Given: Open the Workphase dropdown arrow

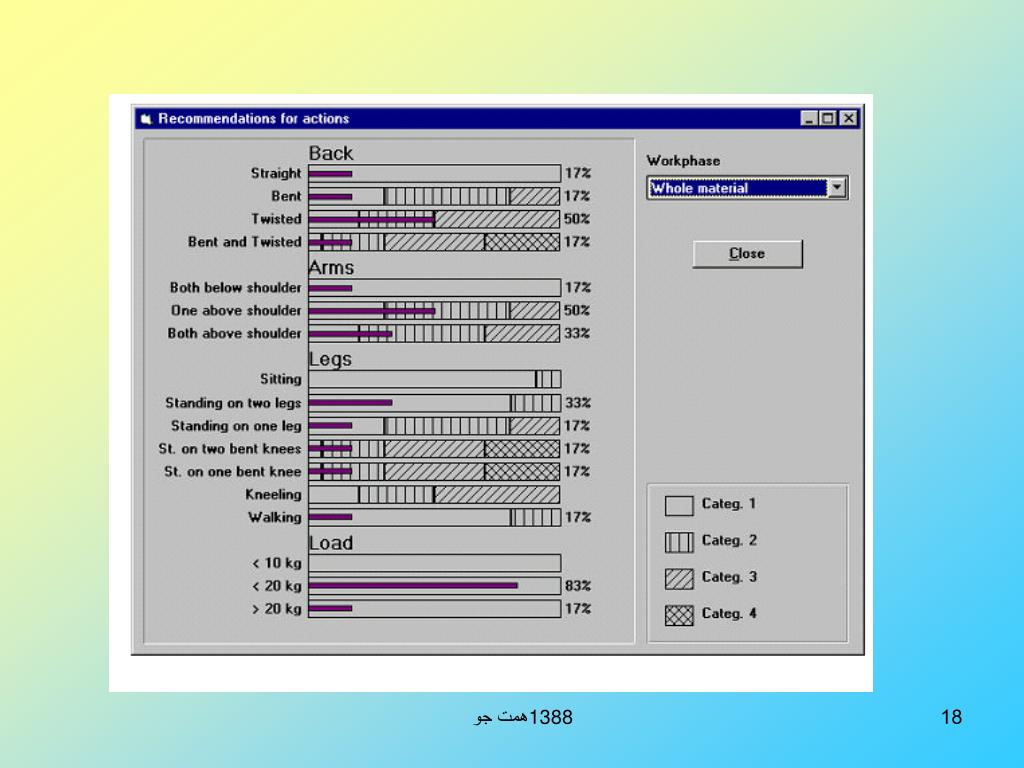Looking at the screenshot, I should coord(837,188).
